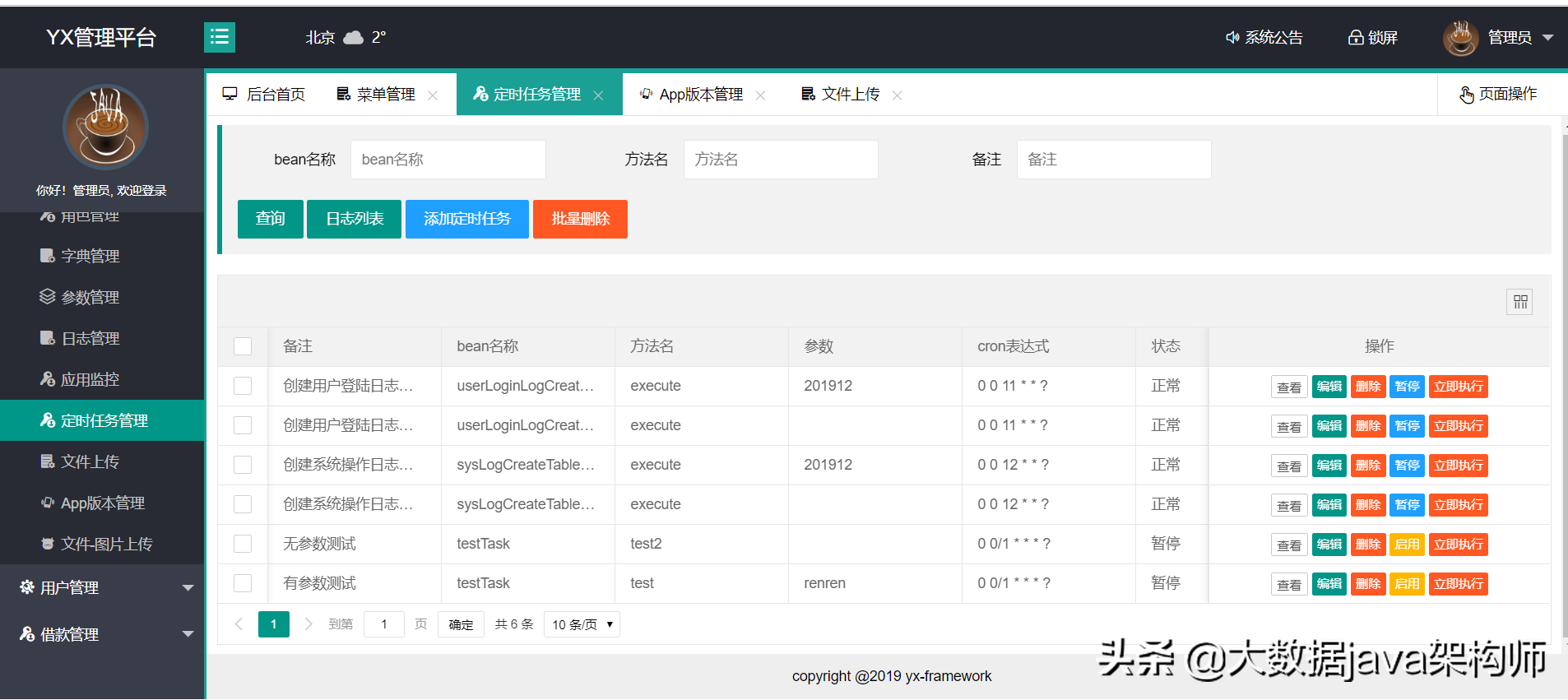
Task: Click the administrator avatar in header
Action: coord(1461,38)
